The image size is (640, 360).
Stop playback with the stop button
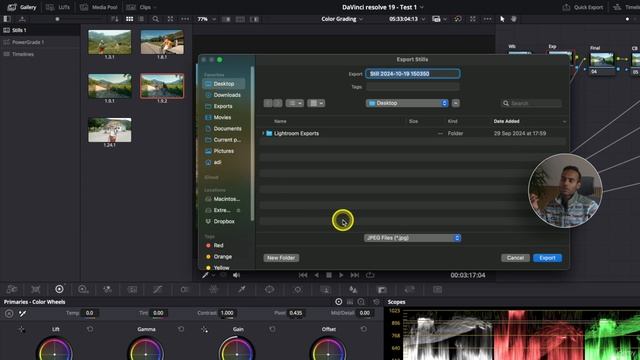329,276
